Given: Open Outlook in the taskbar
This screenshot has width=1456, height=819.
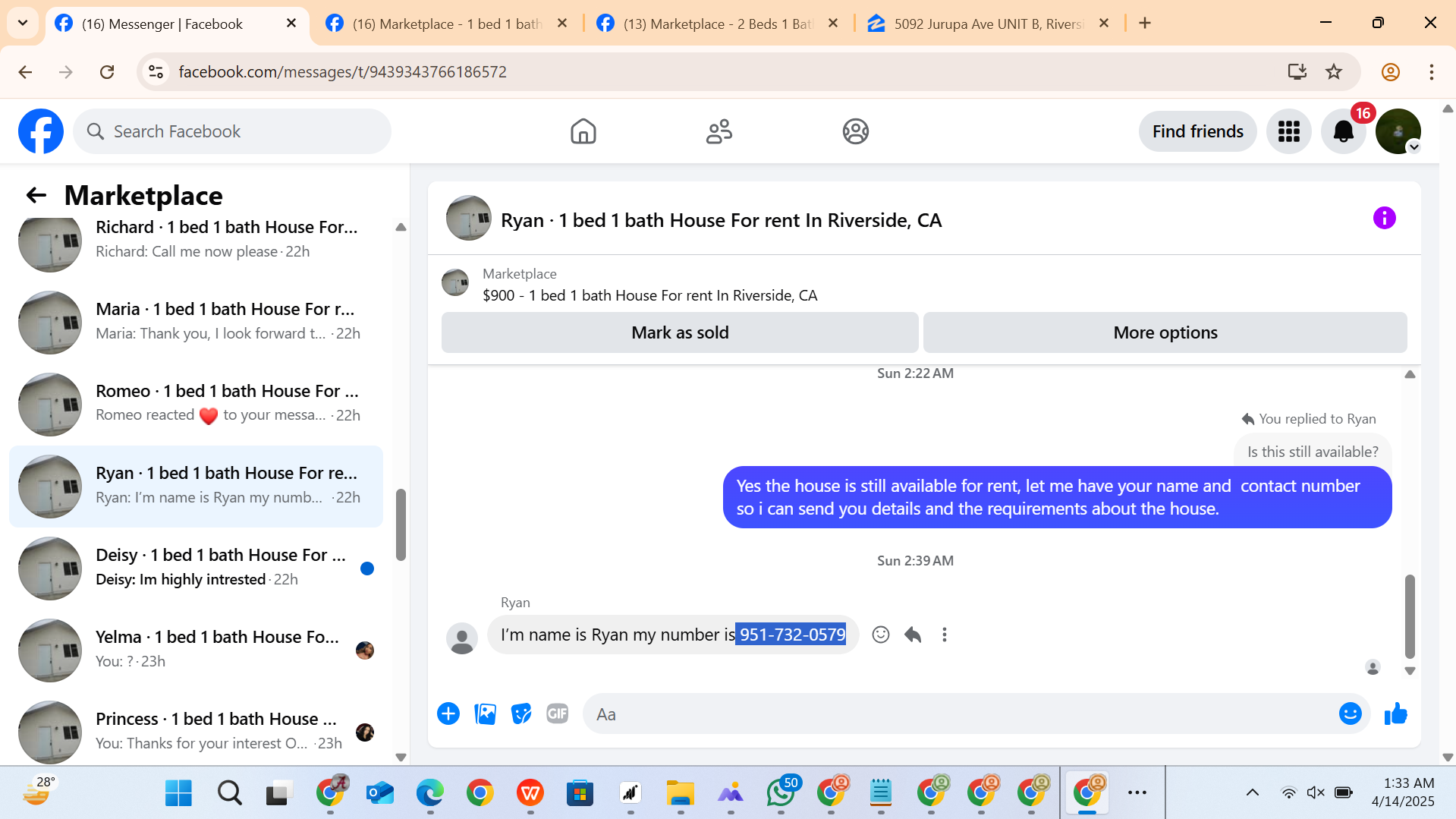Looking at the screenshot, I should [379, 793].
